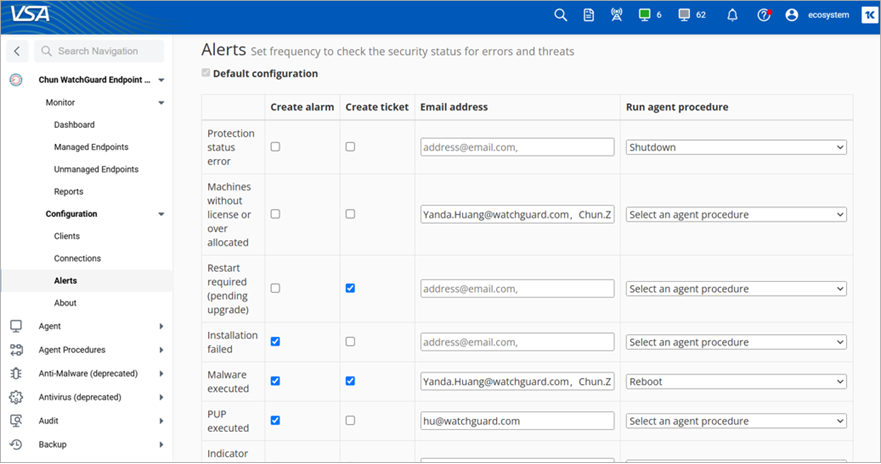Open the Shutdown agent procedure dropdown

(x=736, y=147)
